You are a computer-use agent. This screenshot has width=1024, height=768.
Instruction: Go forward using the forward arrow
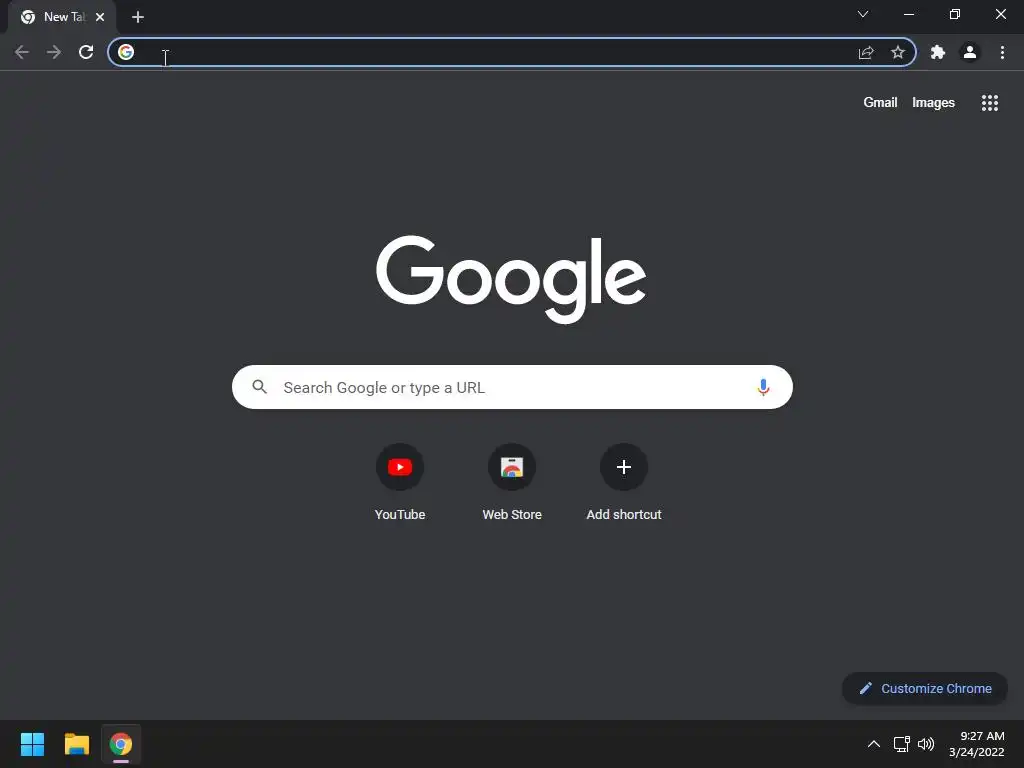coord(54,52)
